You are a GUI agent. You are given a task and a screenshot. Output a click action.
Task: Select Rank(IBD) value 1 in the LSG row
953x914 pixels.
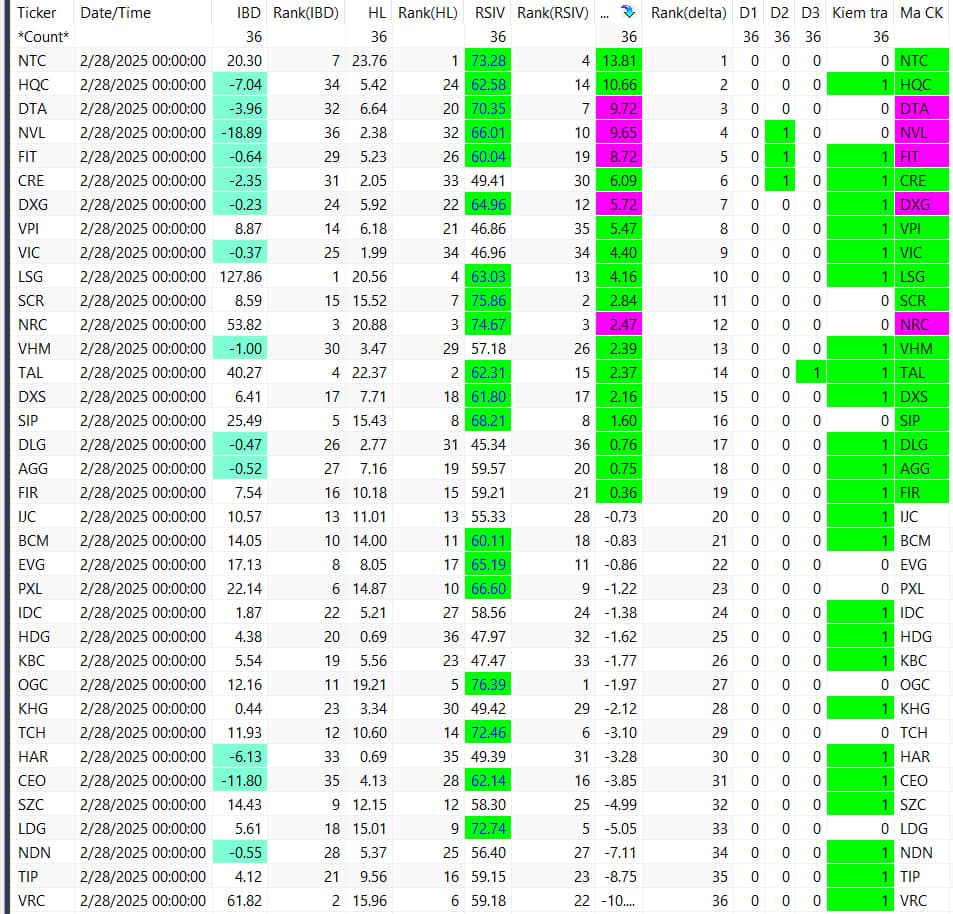(335, 277)
